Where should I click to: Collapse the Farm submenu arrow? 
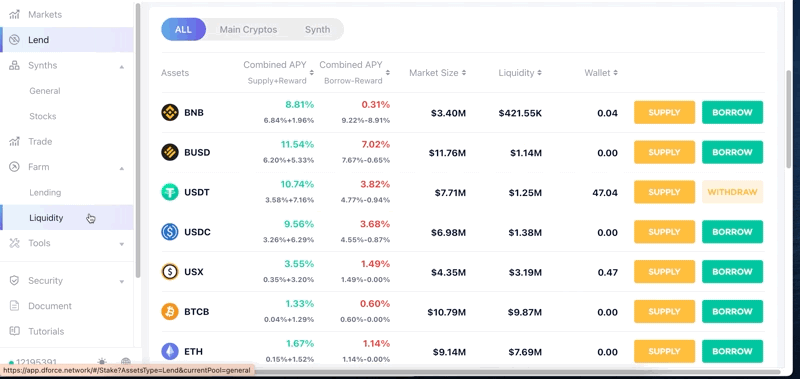pyautogui.click(x=121, y=168)
